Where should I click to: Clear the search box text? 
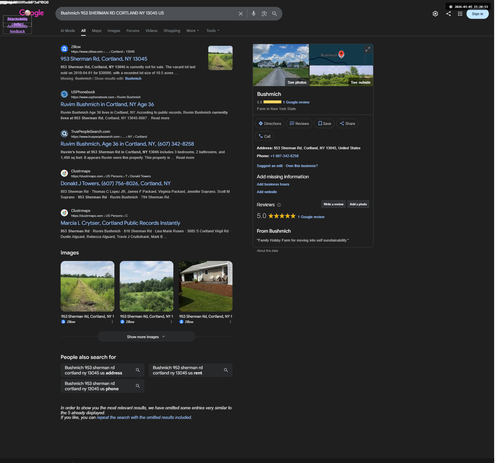(x=240, y=14)
